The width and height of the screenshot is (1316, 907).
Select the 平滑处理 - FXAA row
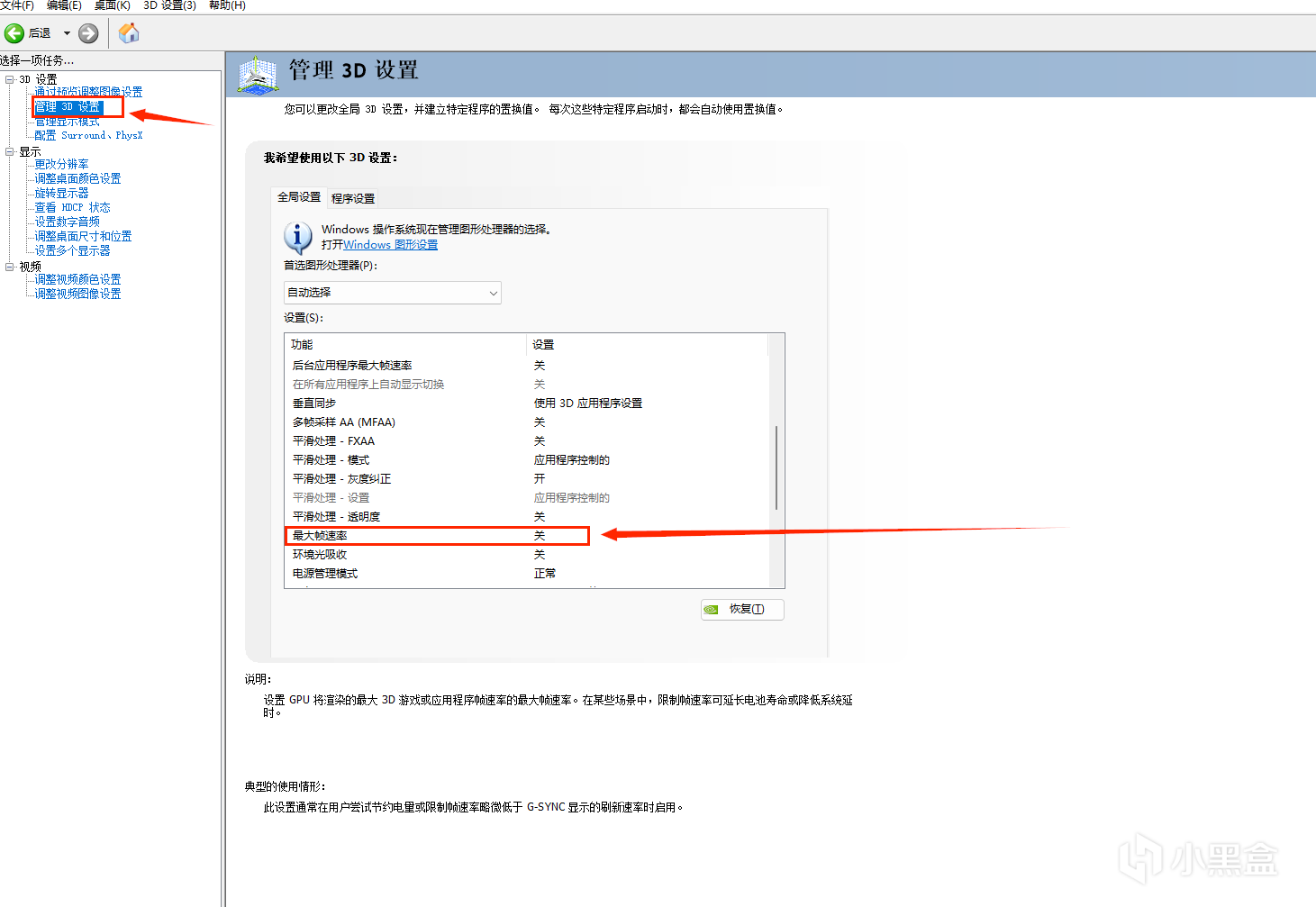click(x=527, y=441)
